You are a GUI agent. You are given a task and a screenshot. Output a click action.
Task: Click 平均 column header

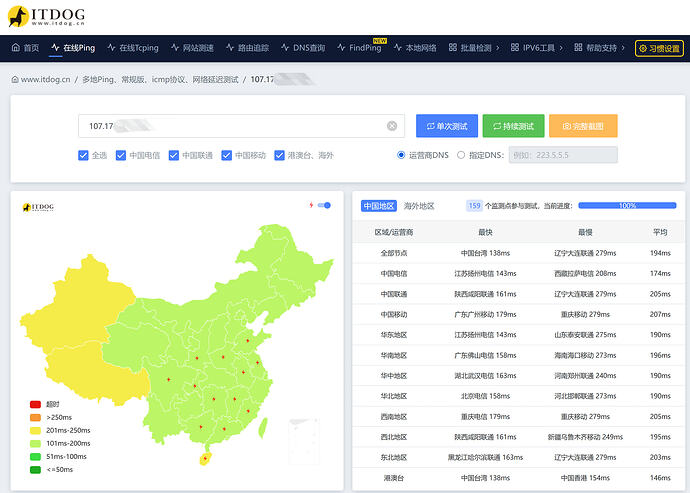[x=660, y=232]
